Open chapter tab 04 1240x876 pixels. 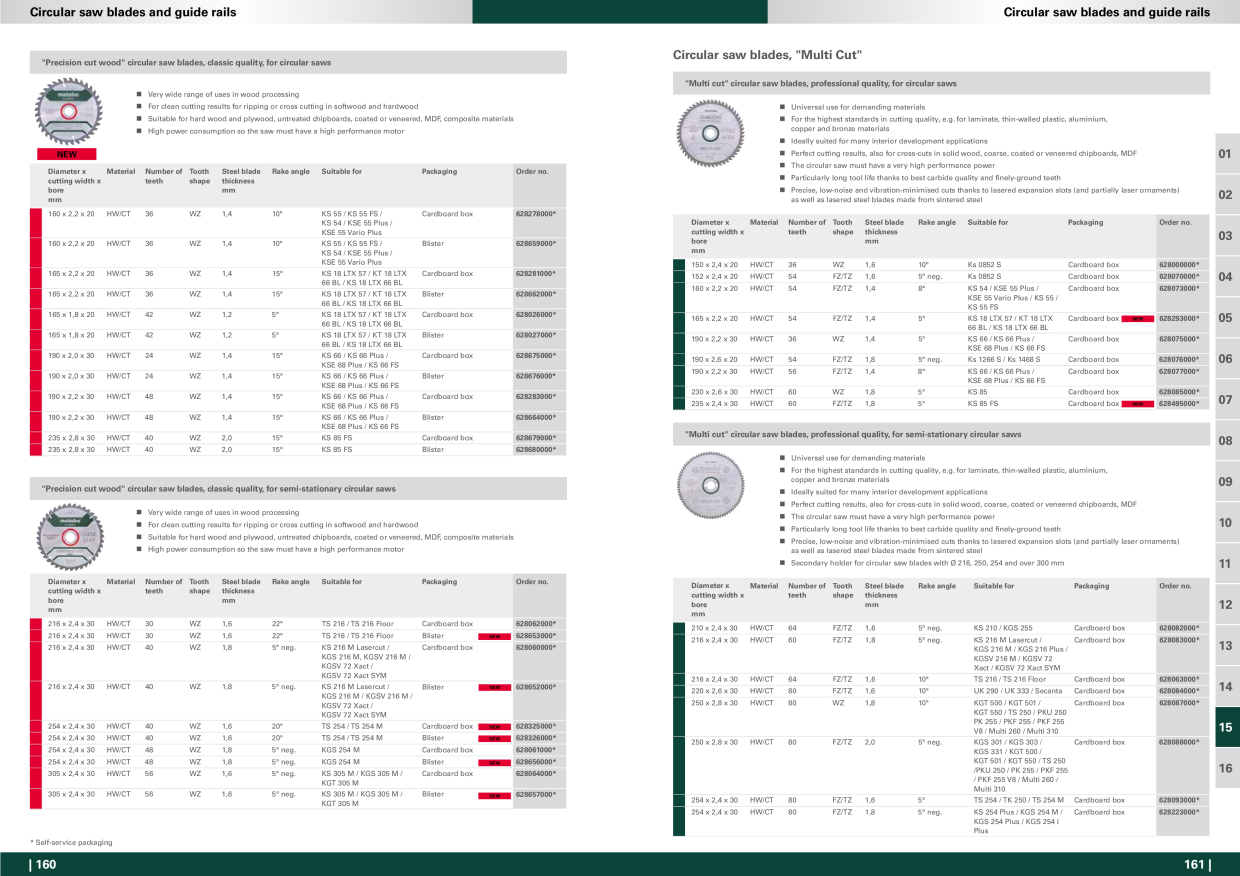[x=1226, y=277]
